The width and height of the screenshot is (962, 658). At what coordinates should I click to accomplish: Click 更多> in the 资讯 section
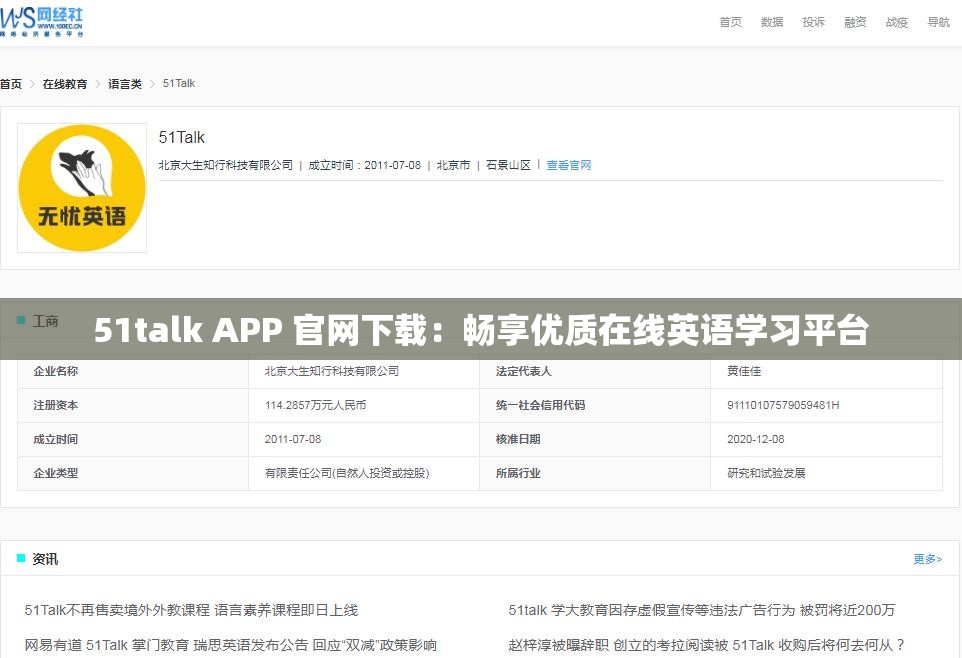tap(926, 559)
